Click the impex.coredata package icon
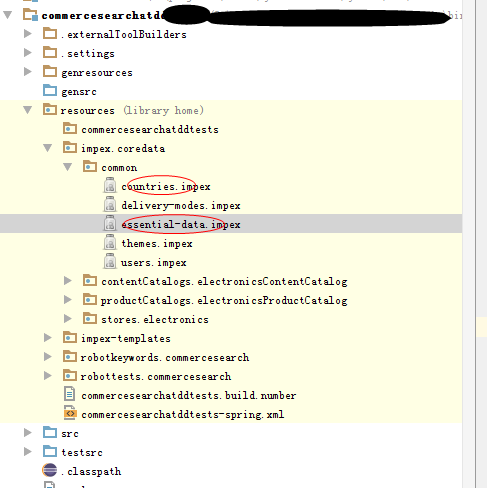This screenshot has height=488, width=487. (x=70, y=148)
